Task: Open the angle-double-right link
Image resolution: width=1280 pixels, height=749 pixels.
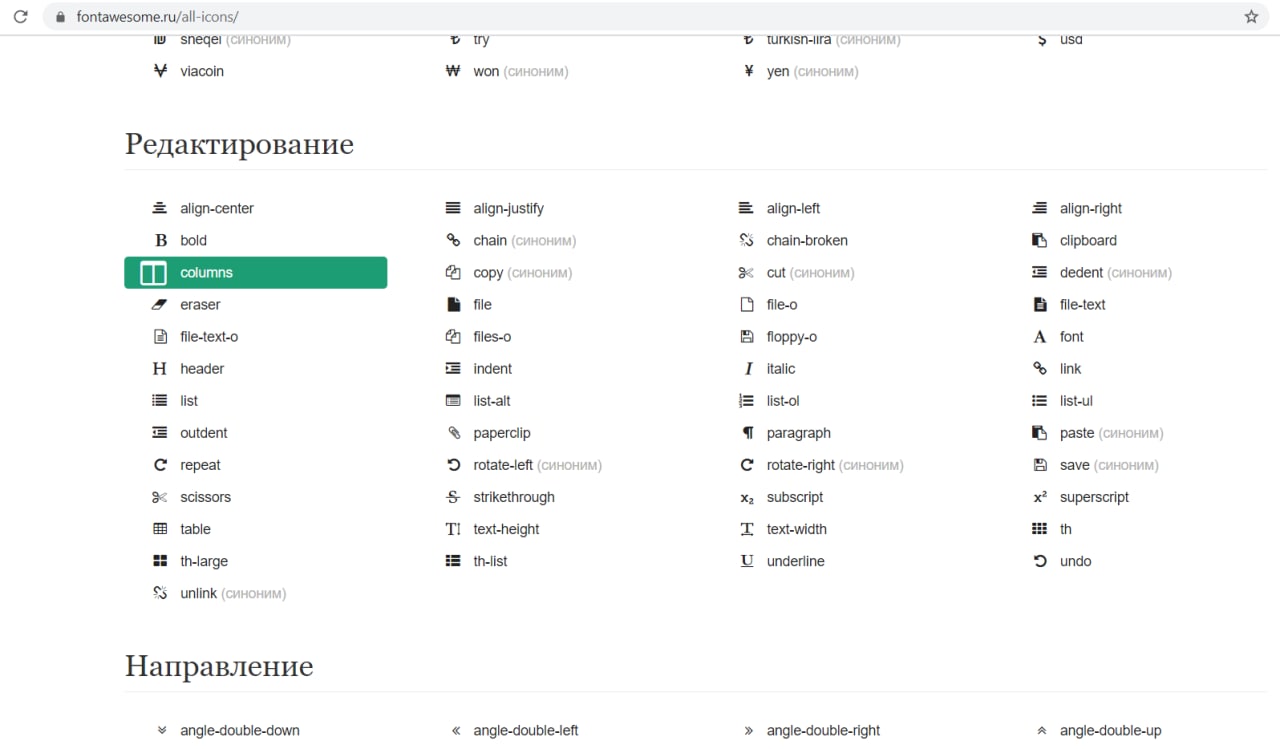Action: coord(824,731)
